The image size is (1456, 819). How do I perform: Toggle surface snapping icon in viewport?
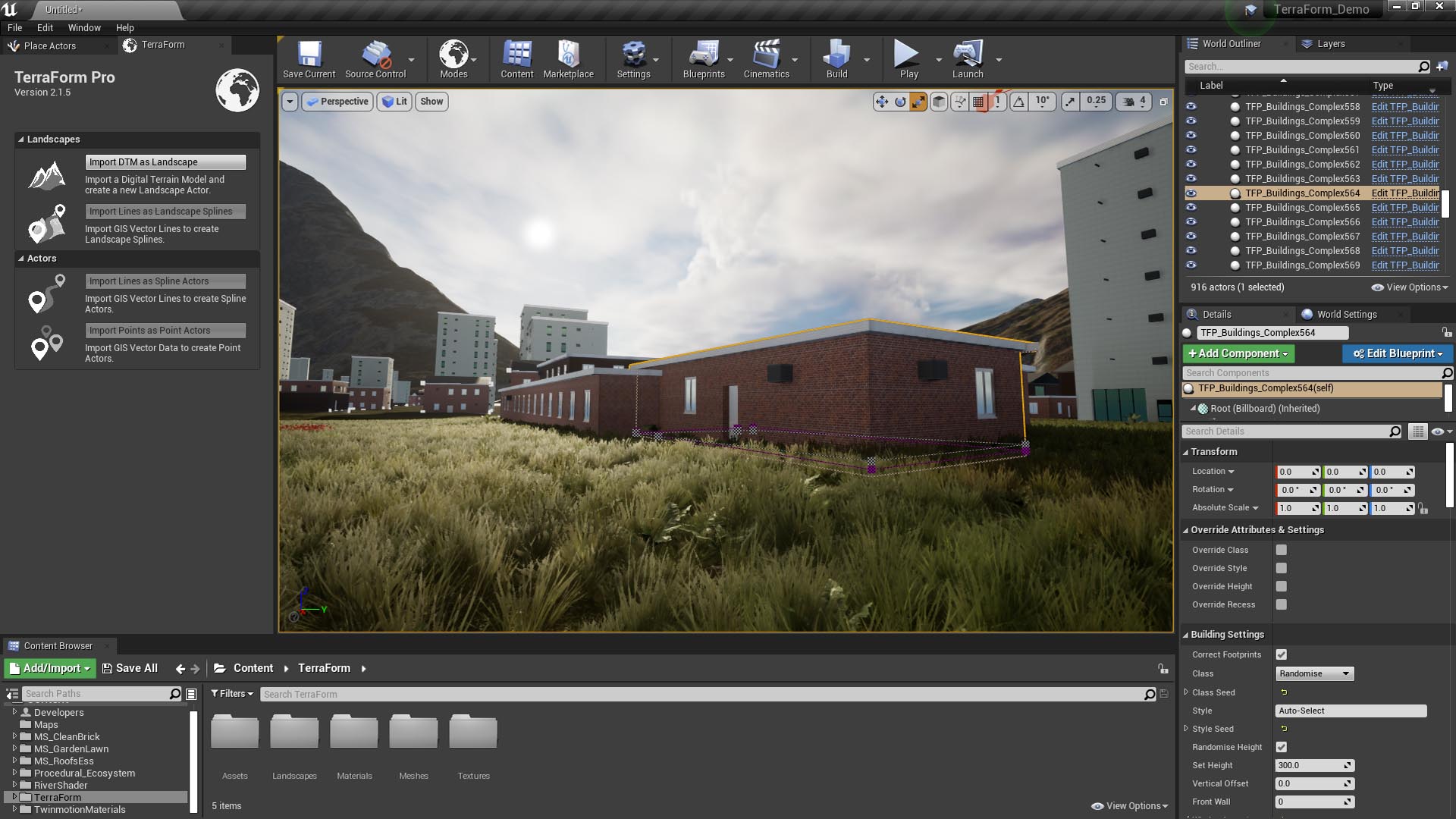coord(960,102)
